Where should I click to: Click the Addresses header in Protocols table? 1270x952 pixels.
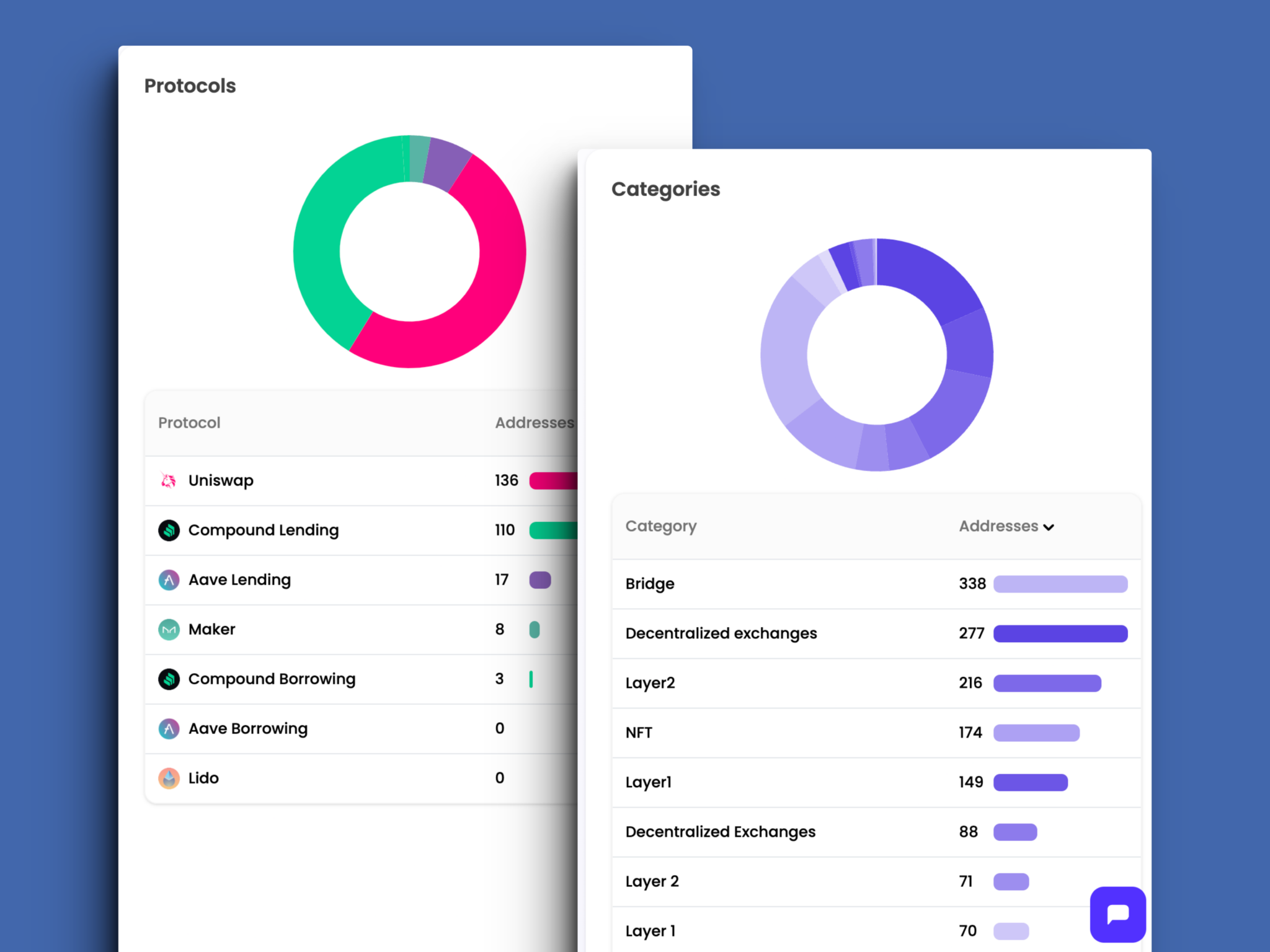[x=534, y=423]
